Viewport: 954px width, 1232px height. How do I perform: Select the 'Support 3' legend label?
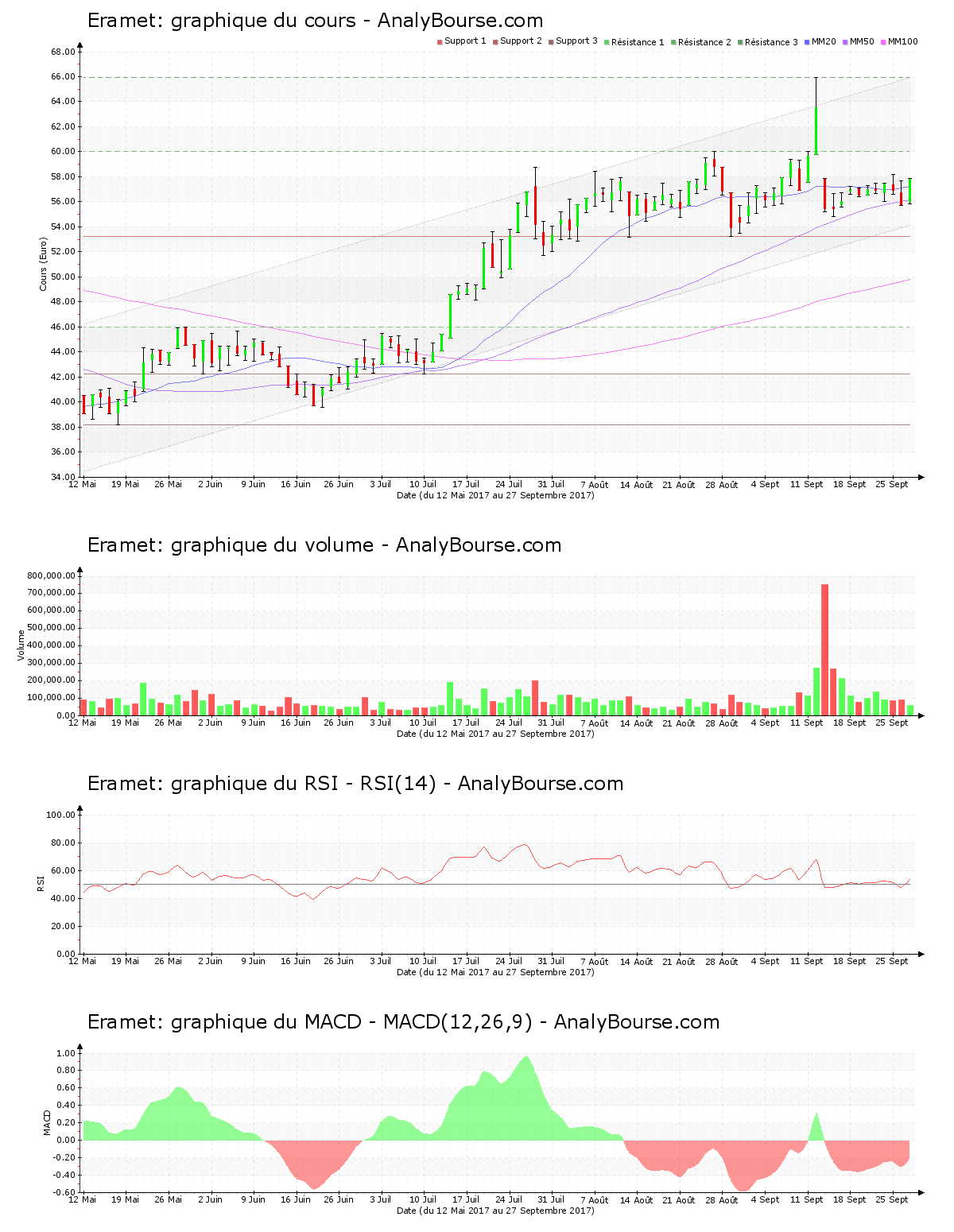point(576,41)
